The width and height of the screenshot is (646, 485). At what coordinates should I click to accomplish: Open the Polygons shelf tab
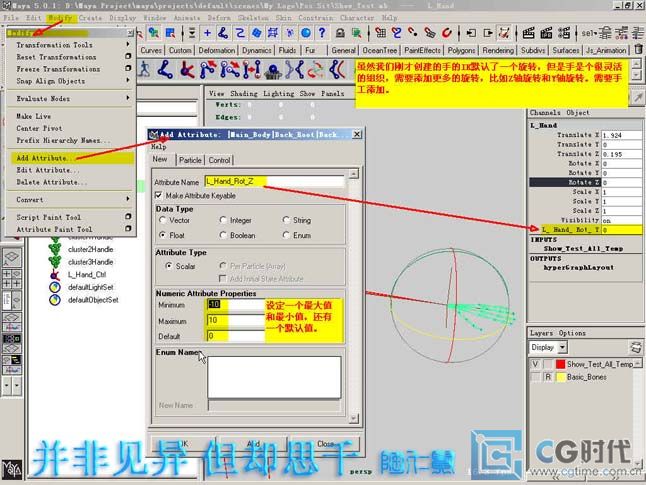tap(461, 50)
